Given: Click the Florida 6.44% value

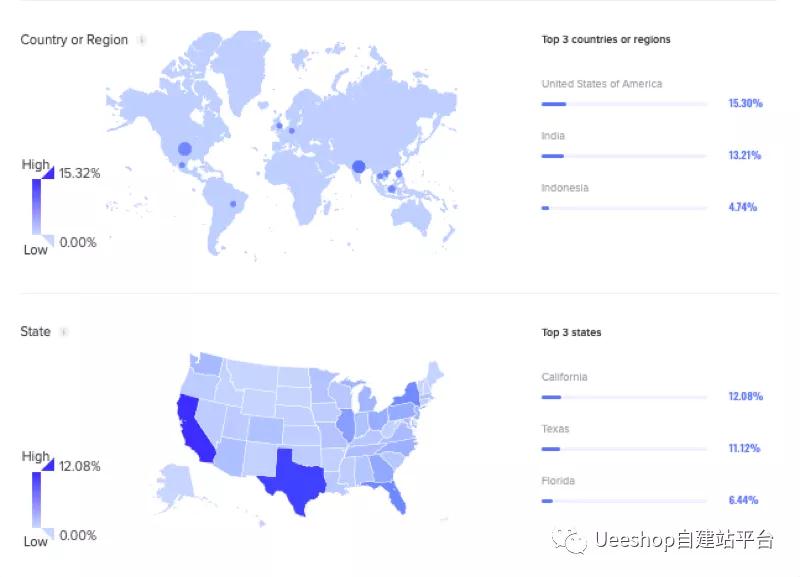Looking at the screenshot, I should tap(743, 500).
